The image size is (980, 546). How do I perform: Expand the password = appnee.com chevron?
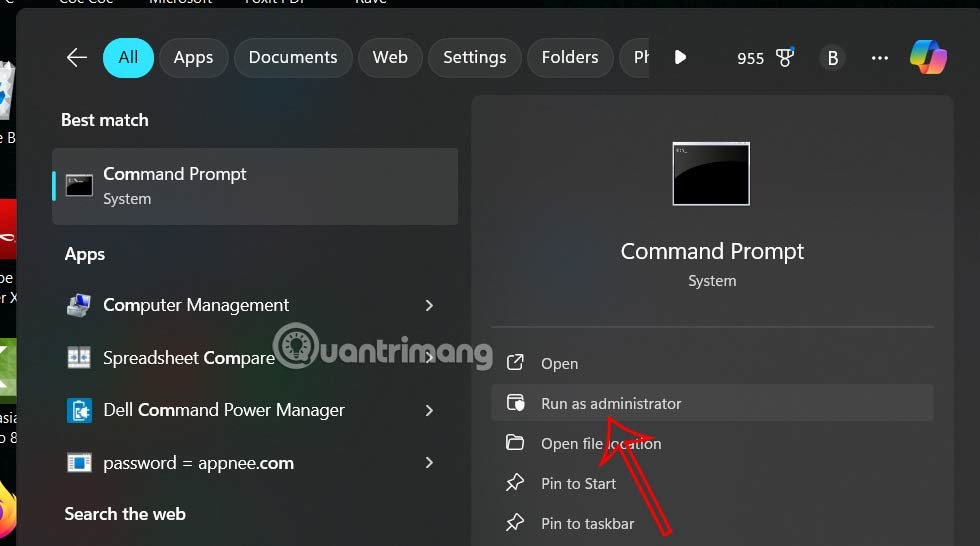pyautogui.click(x=429, y=462)
